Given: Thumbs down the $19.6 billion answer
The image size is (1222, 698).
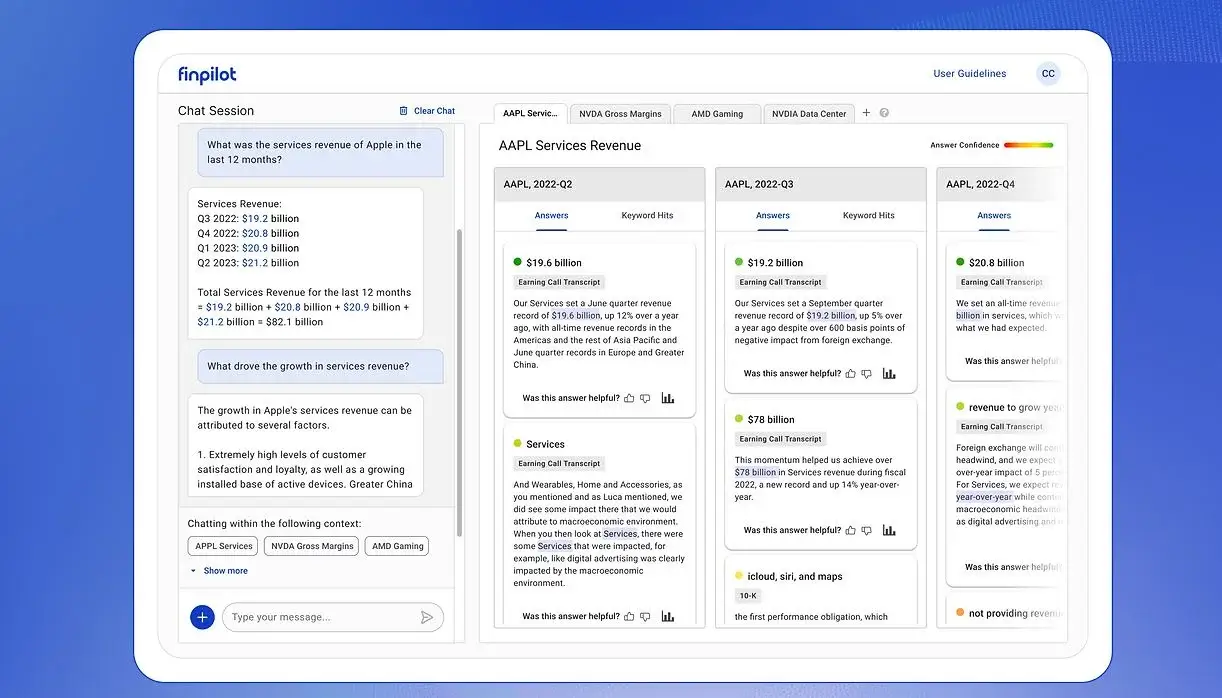Looking at the screenshot, I should coord(645,398).
